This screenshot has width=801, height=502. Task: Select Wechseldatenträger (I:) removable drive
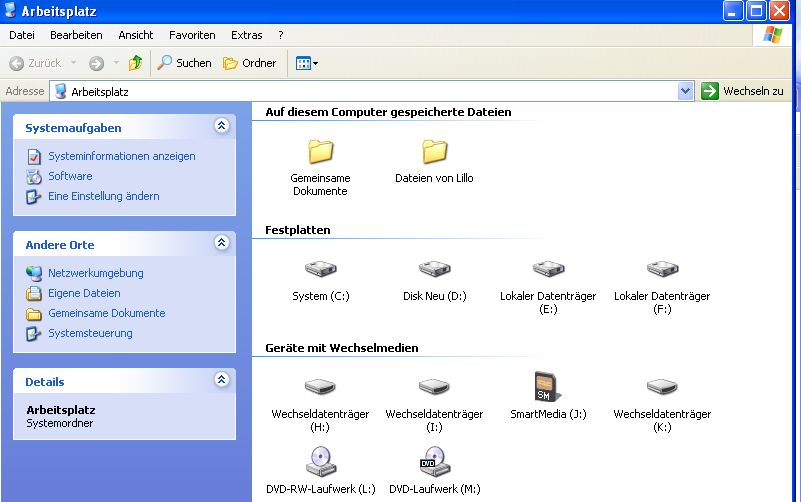[434, 387]
